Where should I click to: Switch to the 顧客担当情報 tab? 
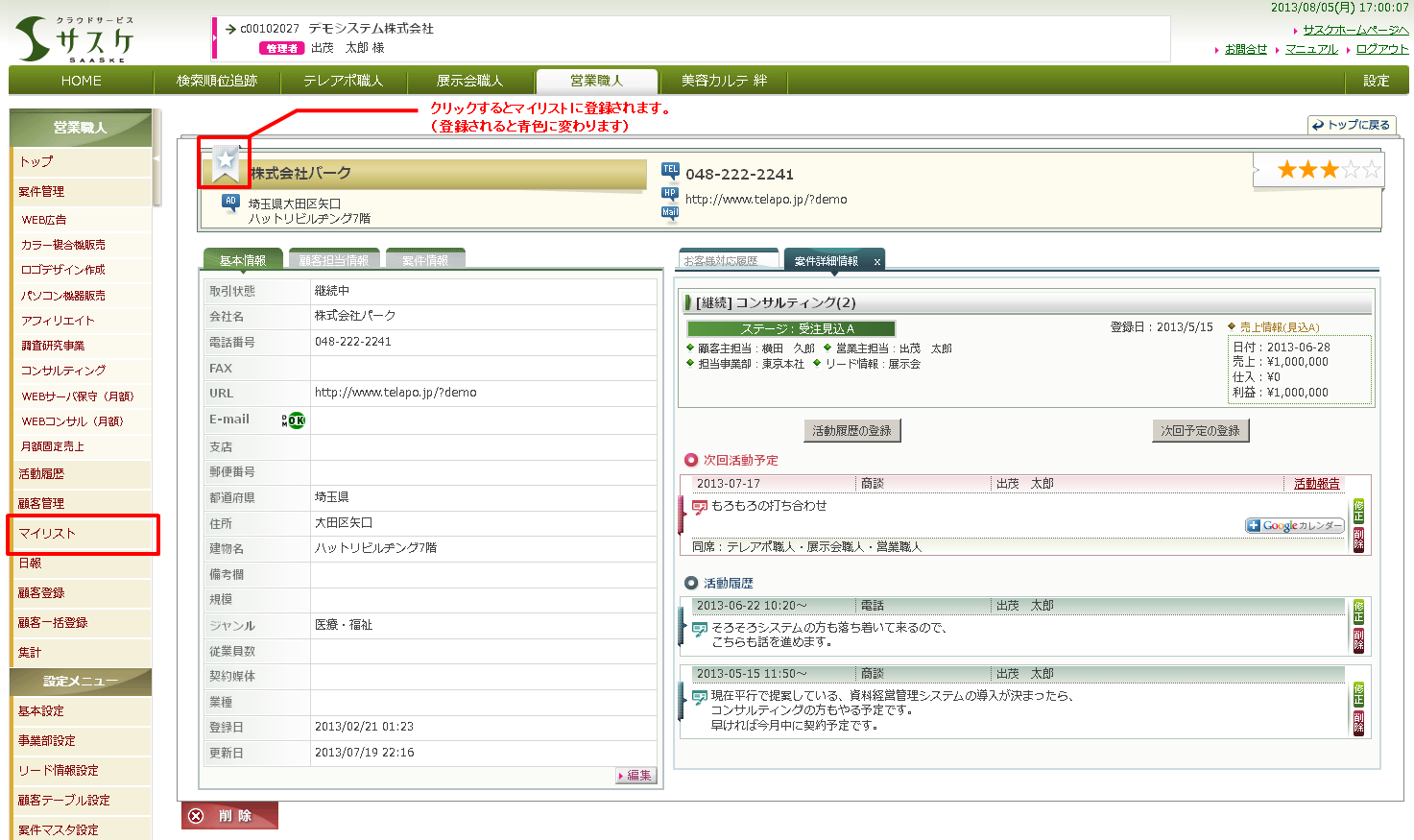tap(334, 260)
